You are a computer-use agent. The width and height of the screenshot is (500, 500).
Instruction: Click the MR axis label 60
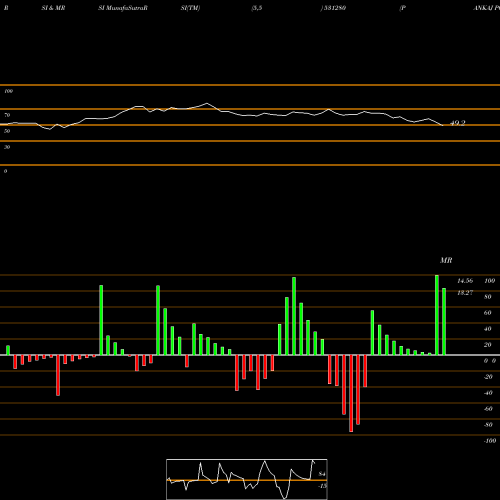pyautogui.click(x=488, y=313)
